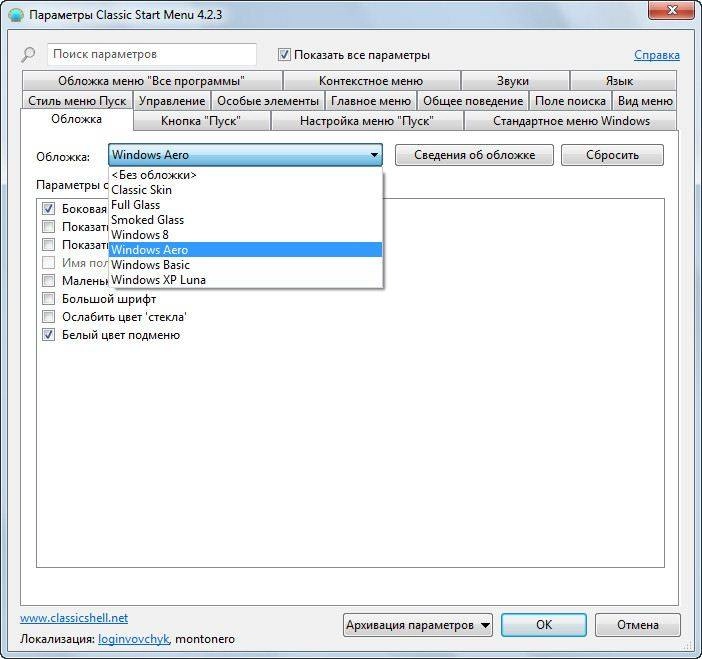Click the magnifier search icon
The width and height of the screenshot is (702, 659).
(x=28, y=55)
